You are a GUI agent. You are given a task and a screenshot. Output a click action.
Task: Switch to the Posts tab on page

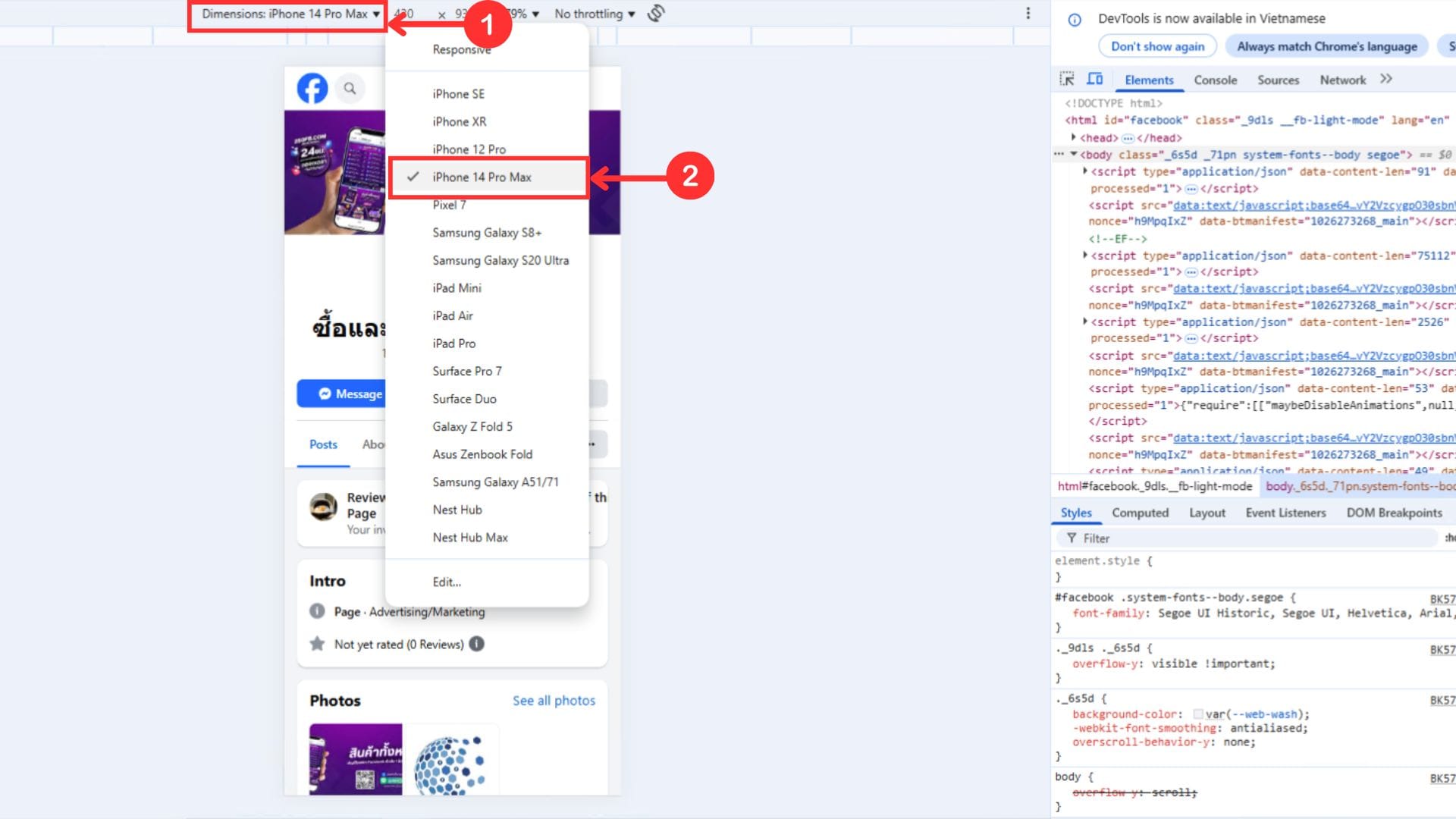(x=323, y=444)
